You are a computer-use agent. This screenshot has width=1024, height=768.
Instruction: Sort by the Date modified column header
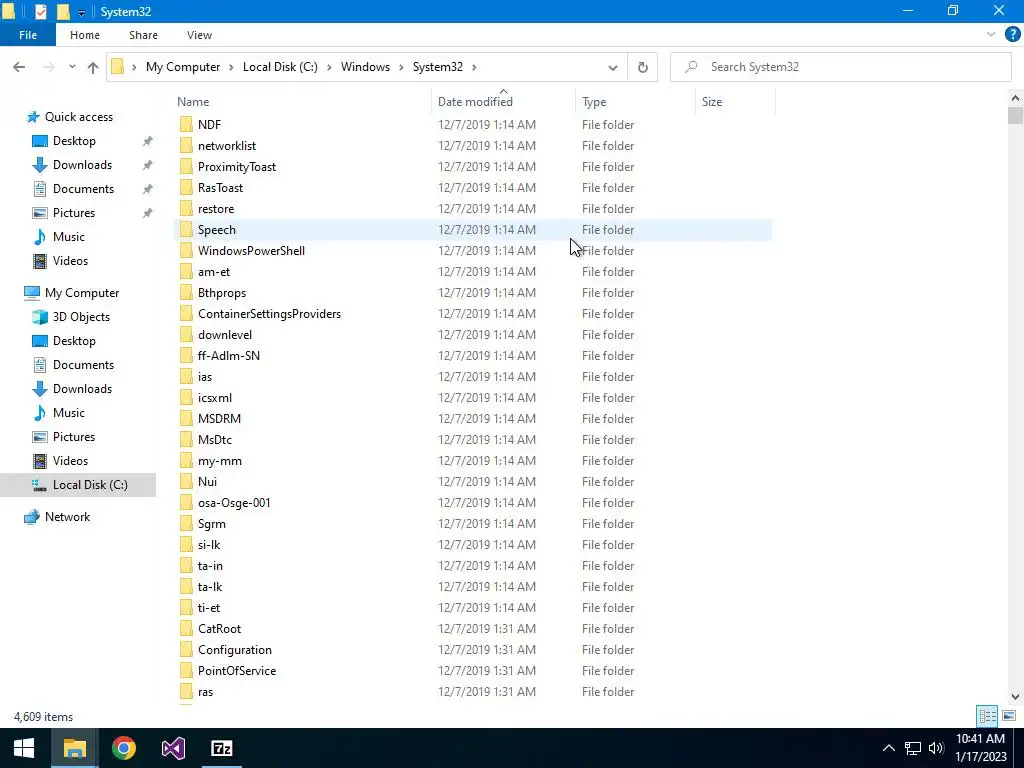[504, 101]
